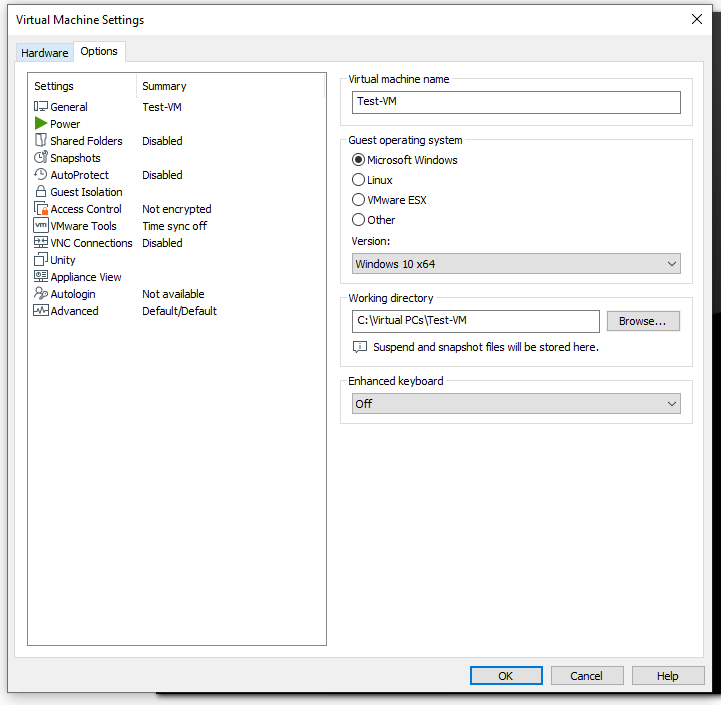Screen dimensions: 721x705
Task: Select the VNC Connections row label
Action: tap(92, 243)
